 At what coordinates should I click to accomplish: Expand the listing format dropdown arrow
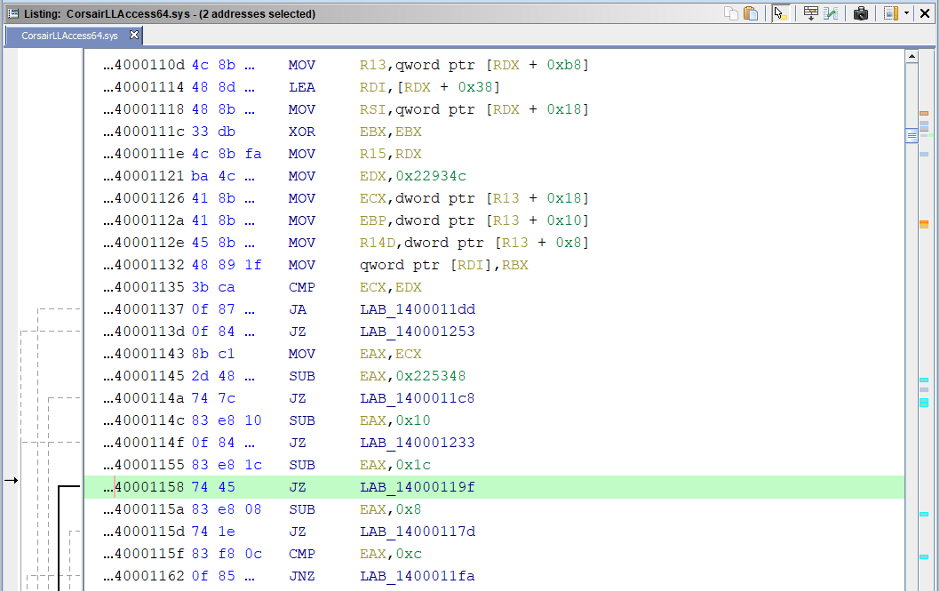click(907, 13)
